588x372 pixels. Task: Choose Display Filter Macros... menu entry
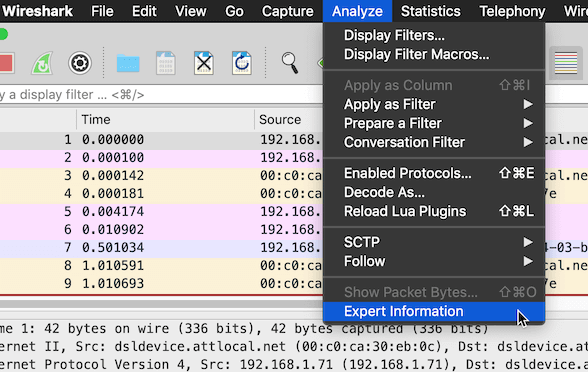coord(434,54)
